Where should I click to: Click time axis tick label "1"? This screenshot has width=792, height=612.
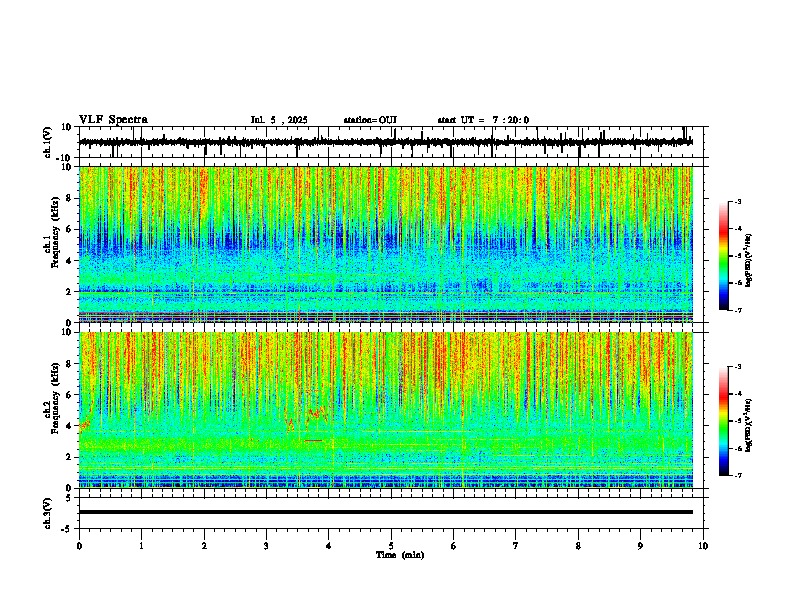coord(141,546)
